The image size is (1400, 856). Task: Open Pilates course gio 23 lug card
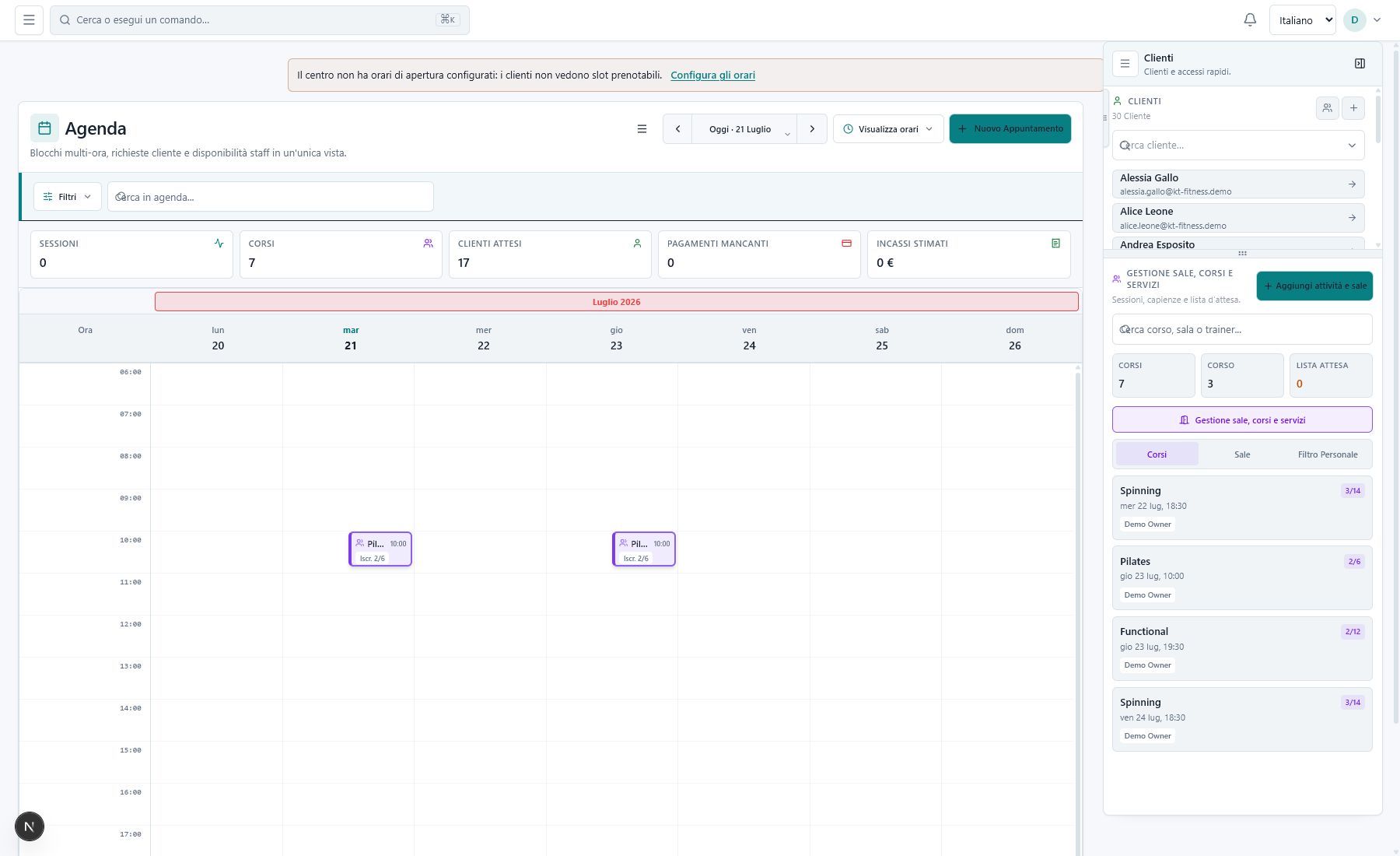(1242, 578)
